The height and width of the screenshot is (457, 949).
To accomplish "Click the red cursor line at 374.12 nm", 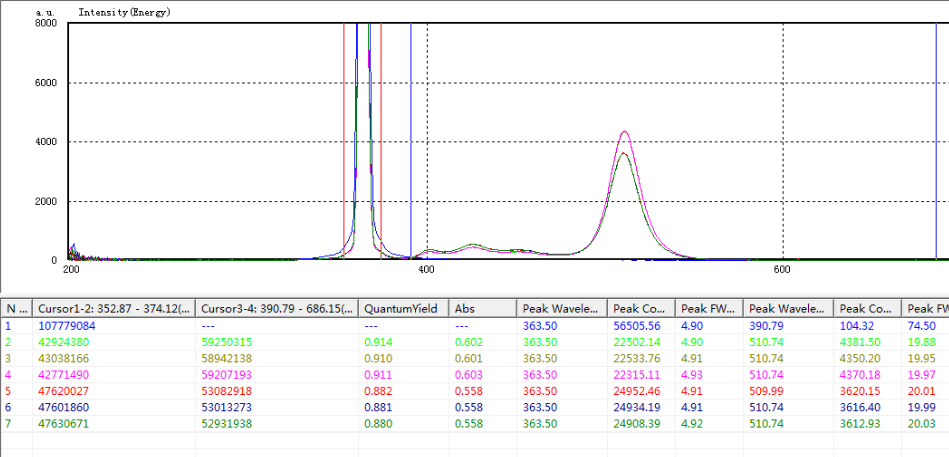I will (381, 140).
